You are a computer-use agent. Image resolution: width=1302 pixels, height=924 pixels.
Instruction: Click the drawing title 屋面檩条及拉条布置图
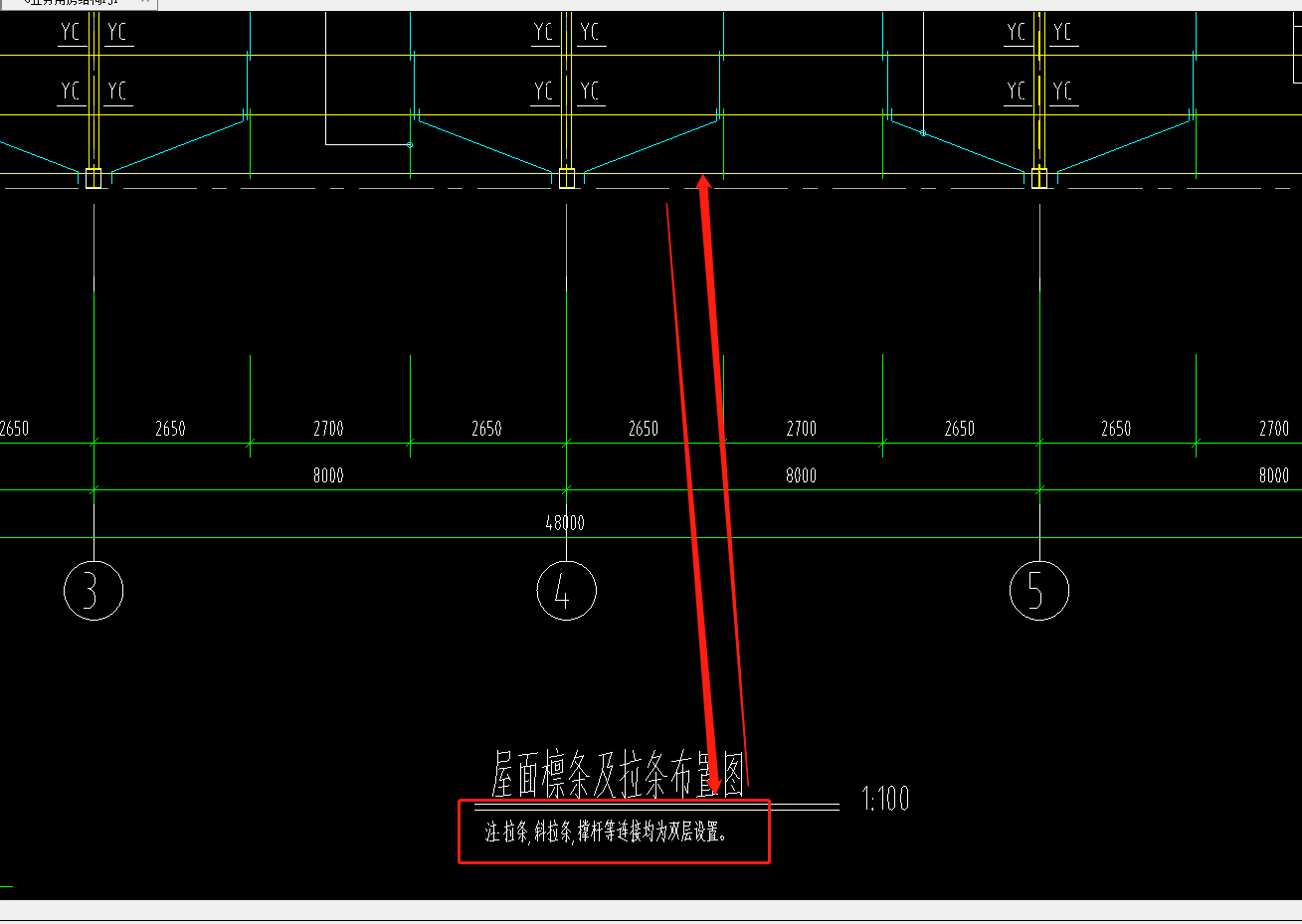tap(618, 775)
